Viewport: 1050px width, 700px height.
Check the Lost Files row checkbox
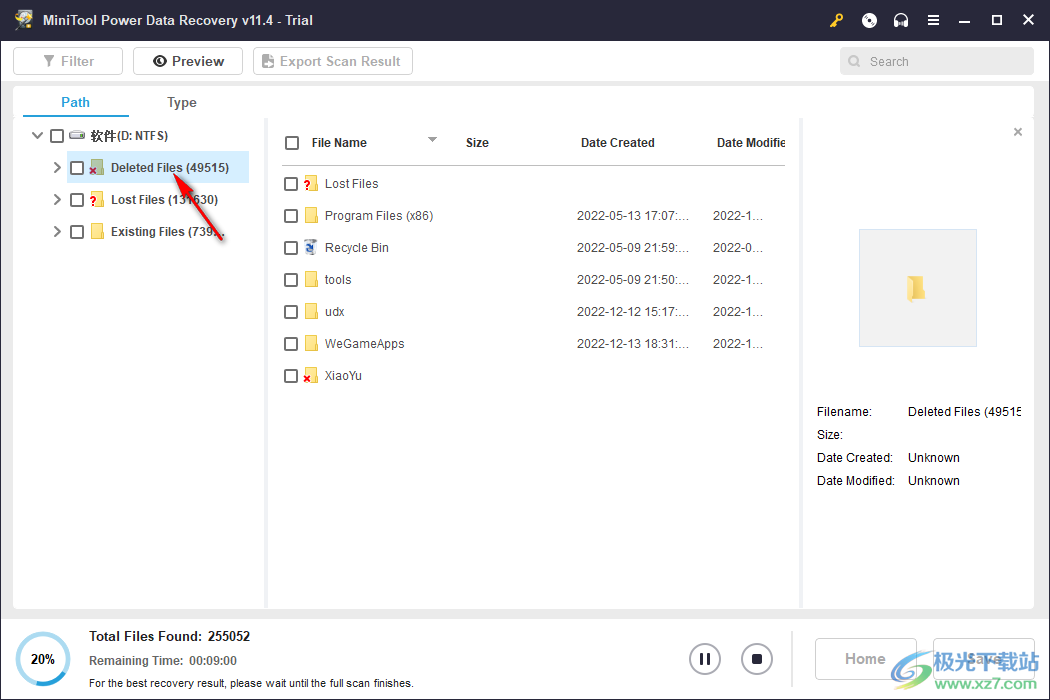pos(291,184)
